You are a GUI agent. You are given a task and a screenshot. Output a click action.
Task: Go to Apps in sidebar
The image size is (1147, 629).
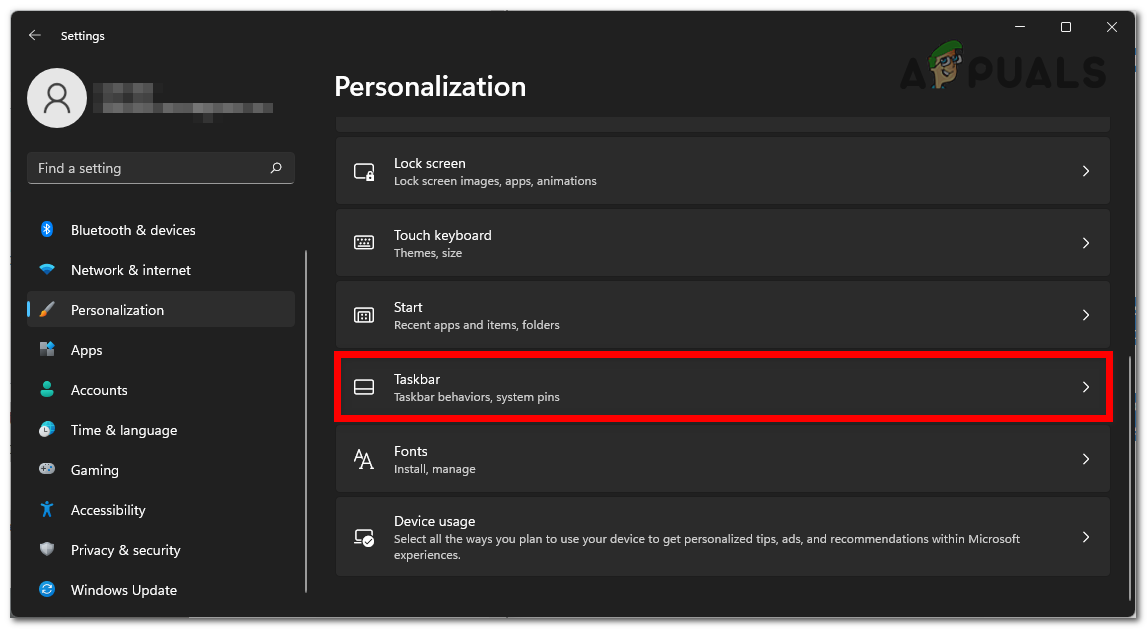pos(87,350)
